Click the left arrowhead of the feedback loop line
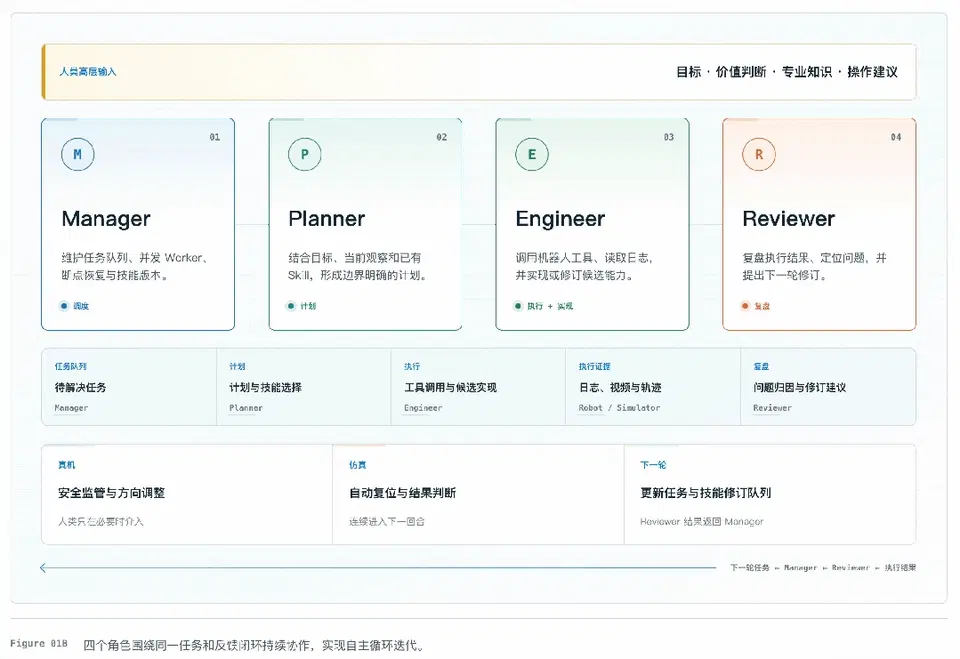This screenshot has width=960, height=659. pos(43,568)
